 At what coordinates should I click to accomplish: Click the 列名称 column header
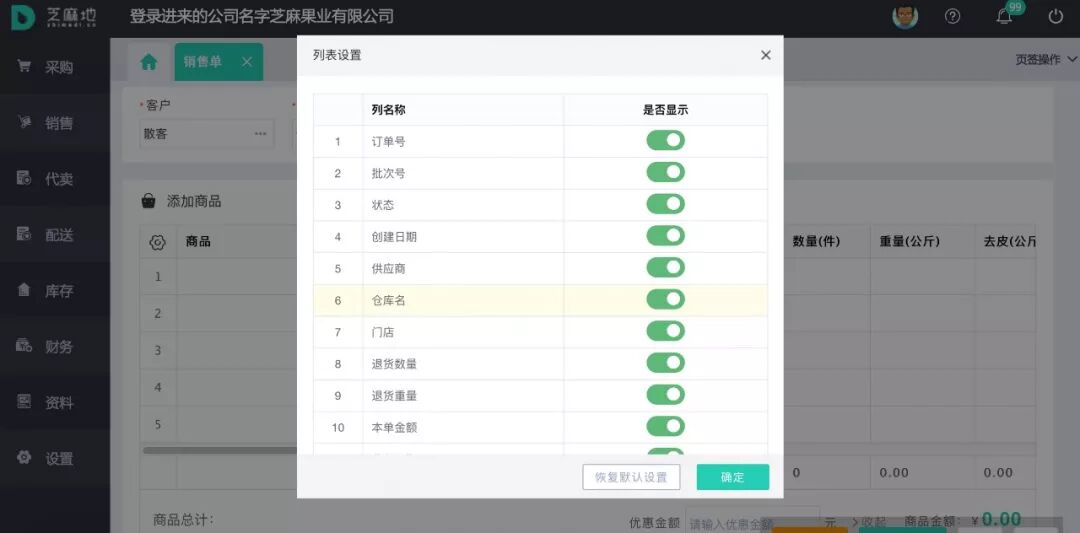pyautogui.click(x=388, y=109)
